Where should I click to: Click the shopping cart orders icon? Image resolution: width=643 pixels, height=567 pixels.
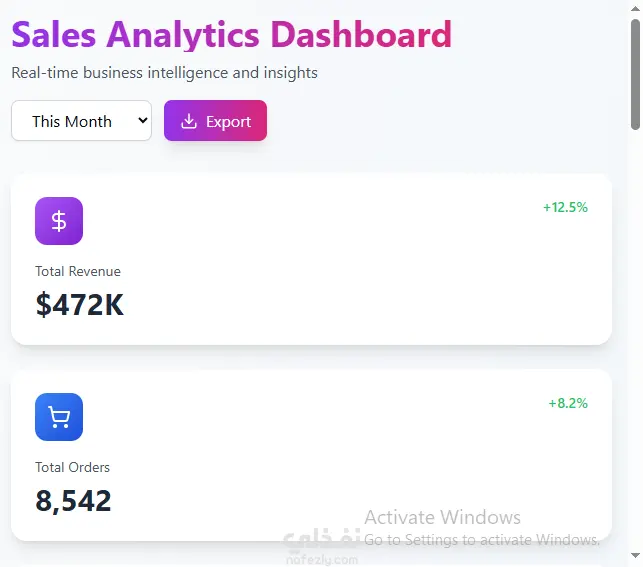(x=59, y=417)
